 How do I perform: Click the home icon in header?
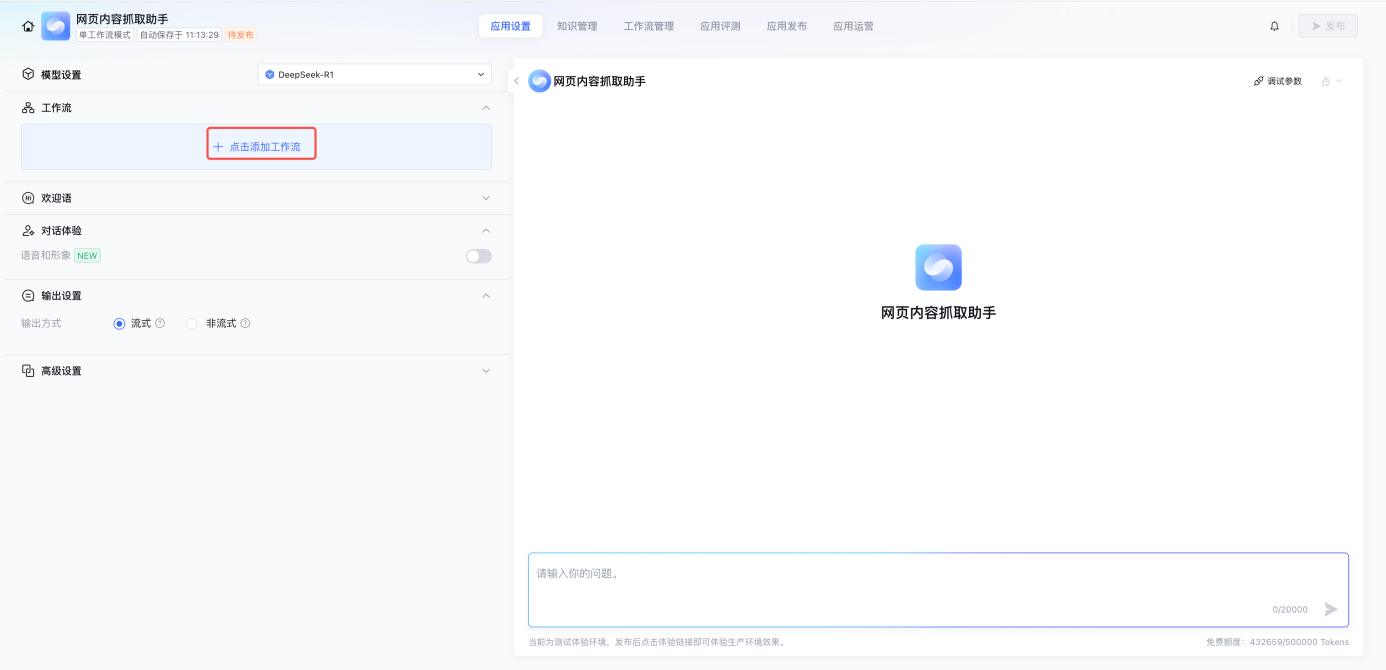[28, 26]
